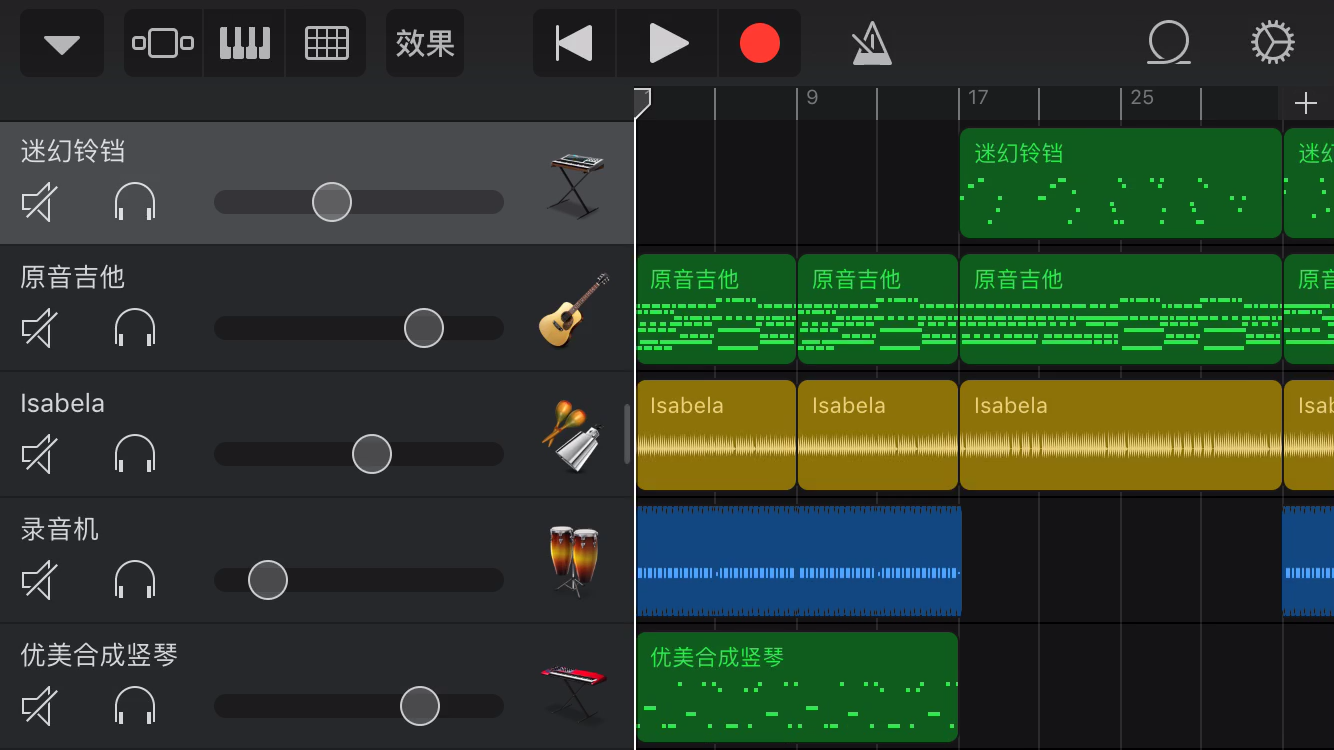The image size is (1334, 750).
Task: Select the 优美合成竖琴 track name
Action: [x=99, y=655]
